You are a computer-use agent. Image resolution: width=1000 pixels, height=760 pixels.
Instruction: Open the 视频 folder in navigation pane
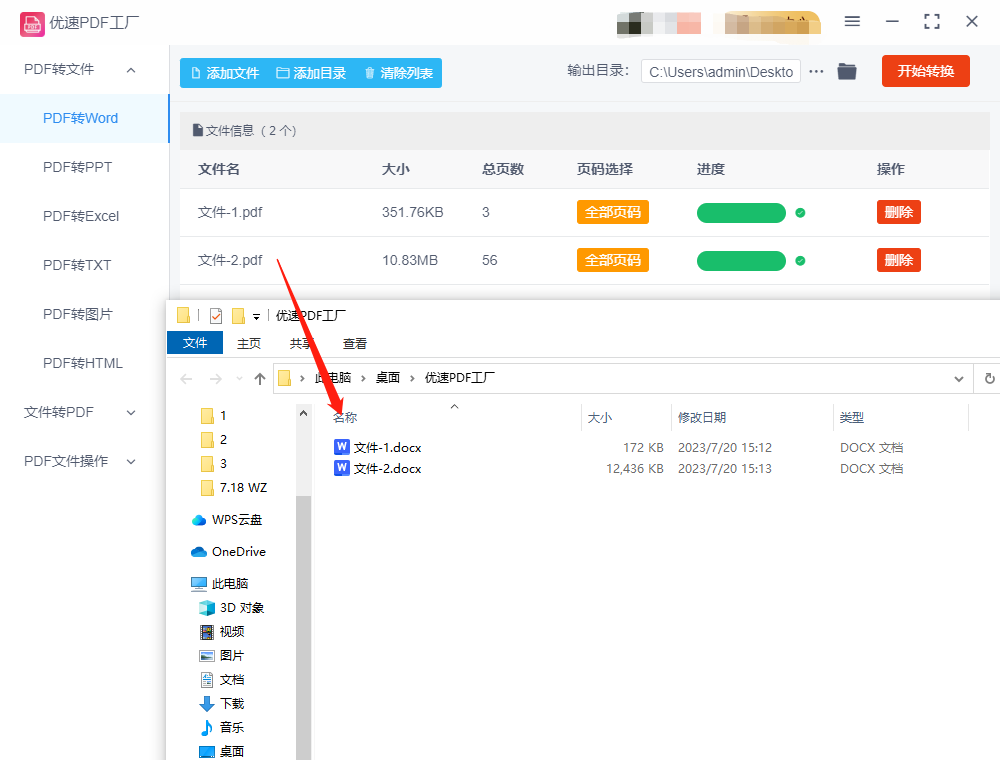pyautogui.click(x=222, y=632)
